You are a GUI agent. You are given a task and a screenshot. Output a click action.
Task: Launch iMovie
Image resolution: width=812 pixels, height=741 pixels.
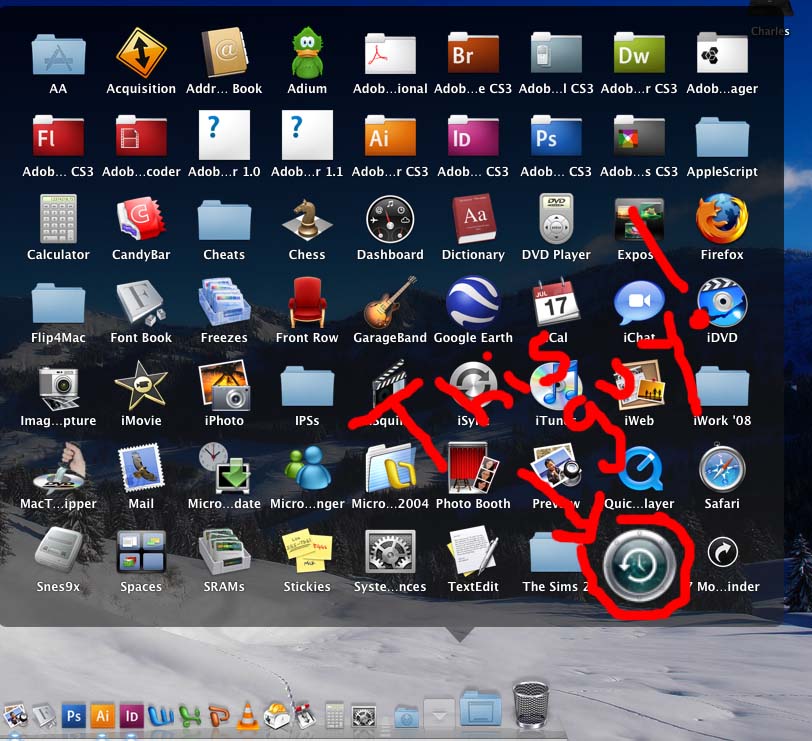pyautogui.click(x=141, y=386)
